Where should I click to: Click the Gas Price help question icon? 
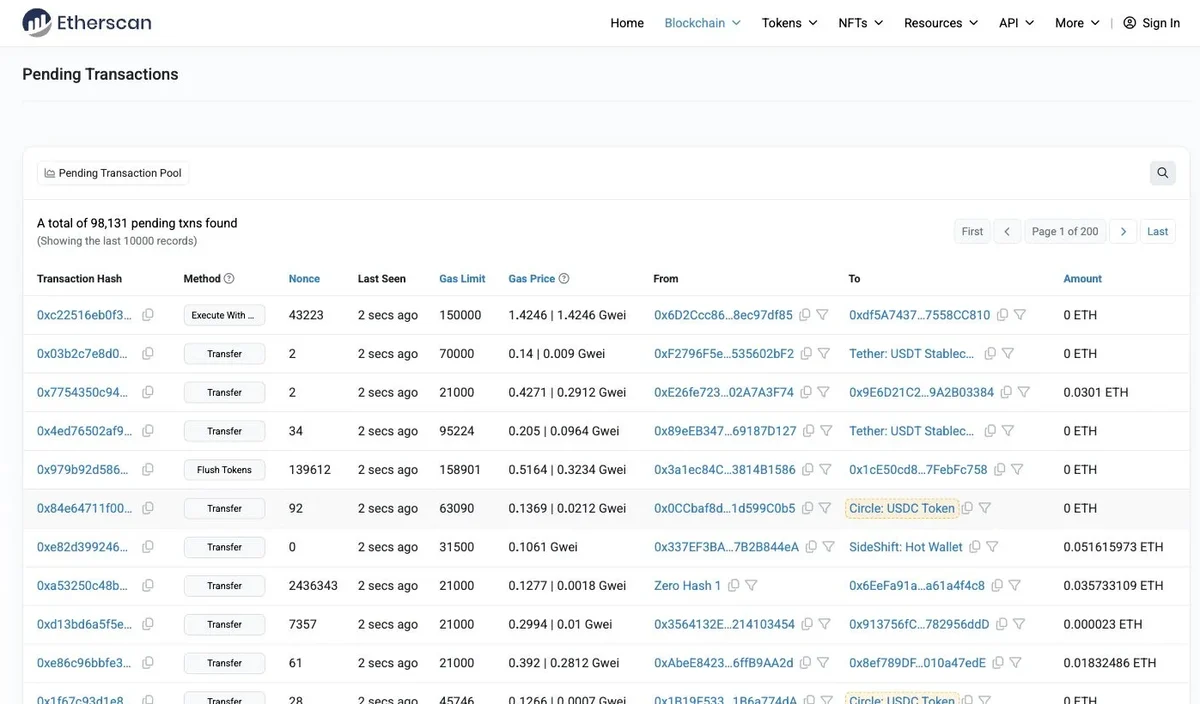564,279
